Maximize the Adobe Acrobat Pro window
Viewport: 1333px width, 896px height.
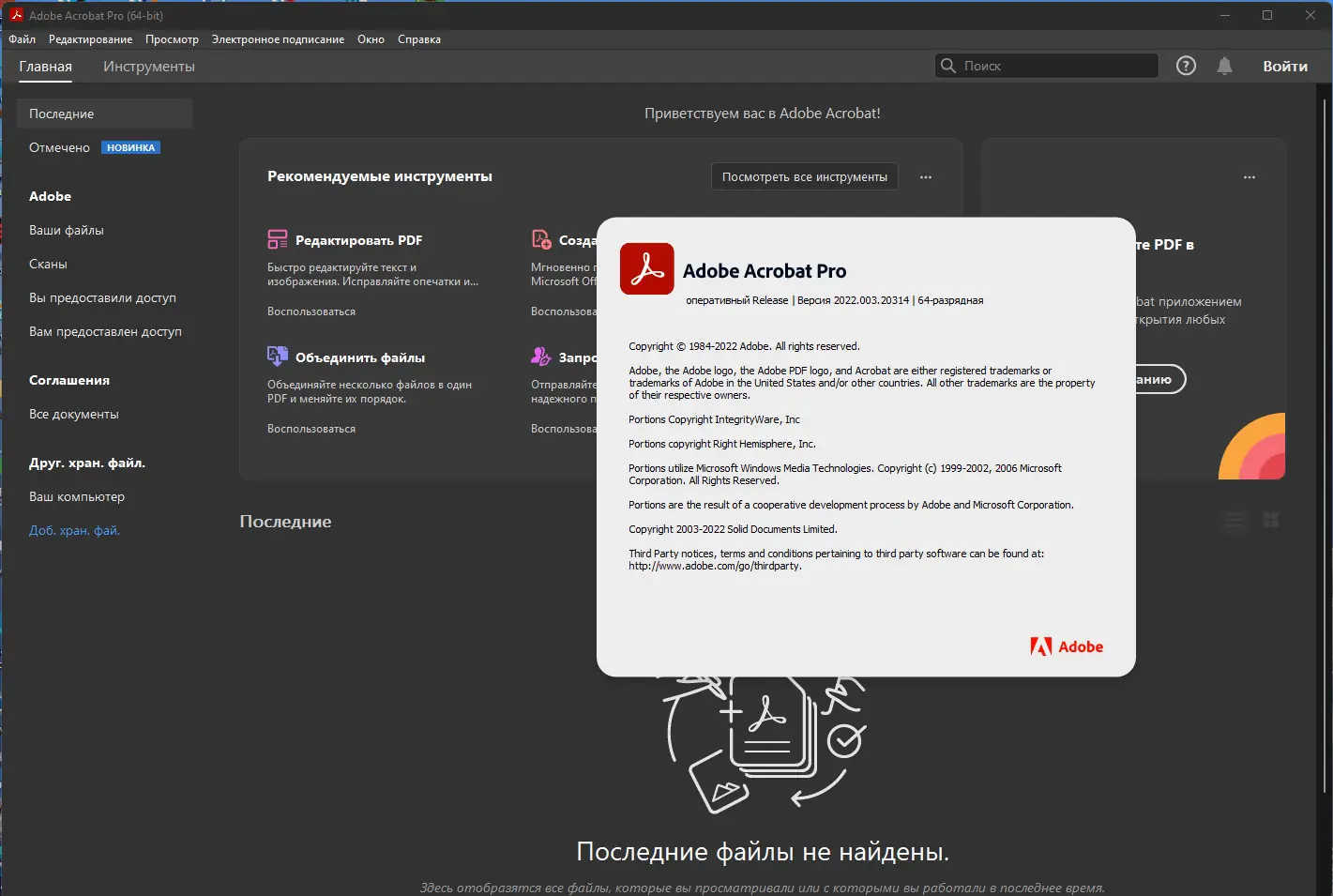(x=1267, y=15)
